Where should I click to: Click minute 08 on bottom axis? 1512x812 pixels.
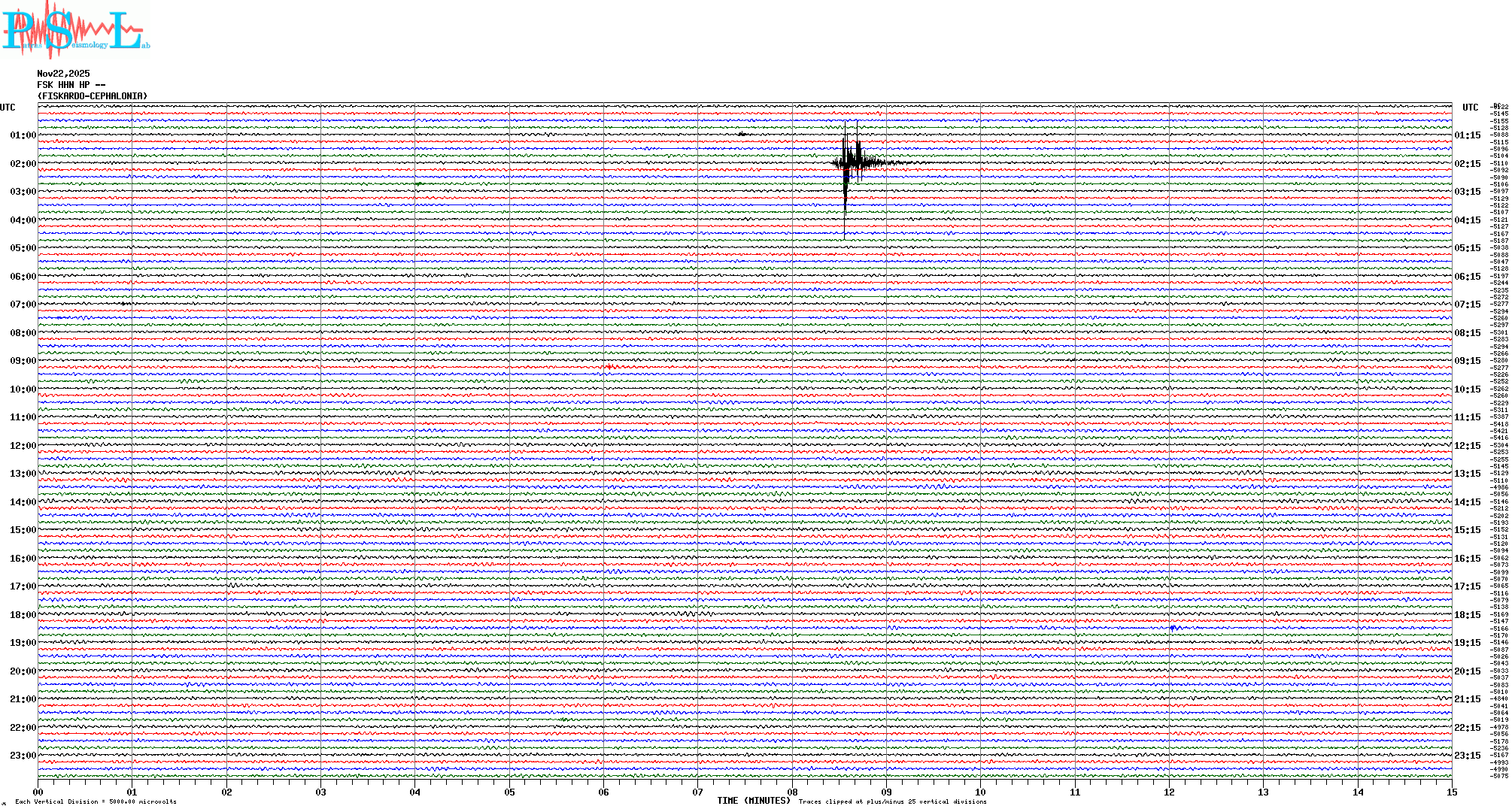click(x=792, y=792)
